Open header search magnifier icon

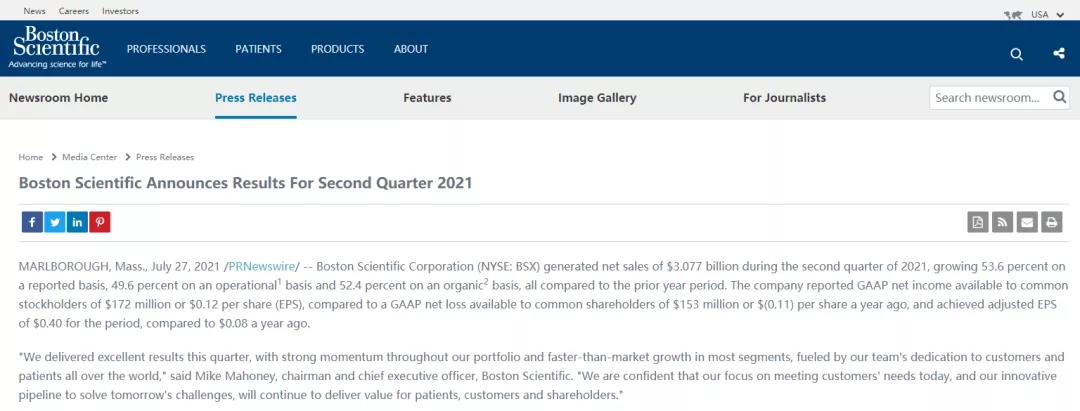pos(1017,54)
